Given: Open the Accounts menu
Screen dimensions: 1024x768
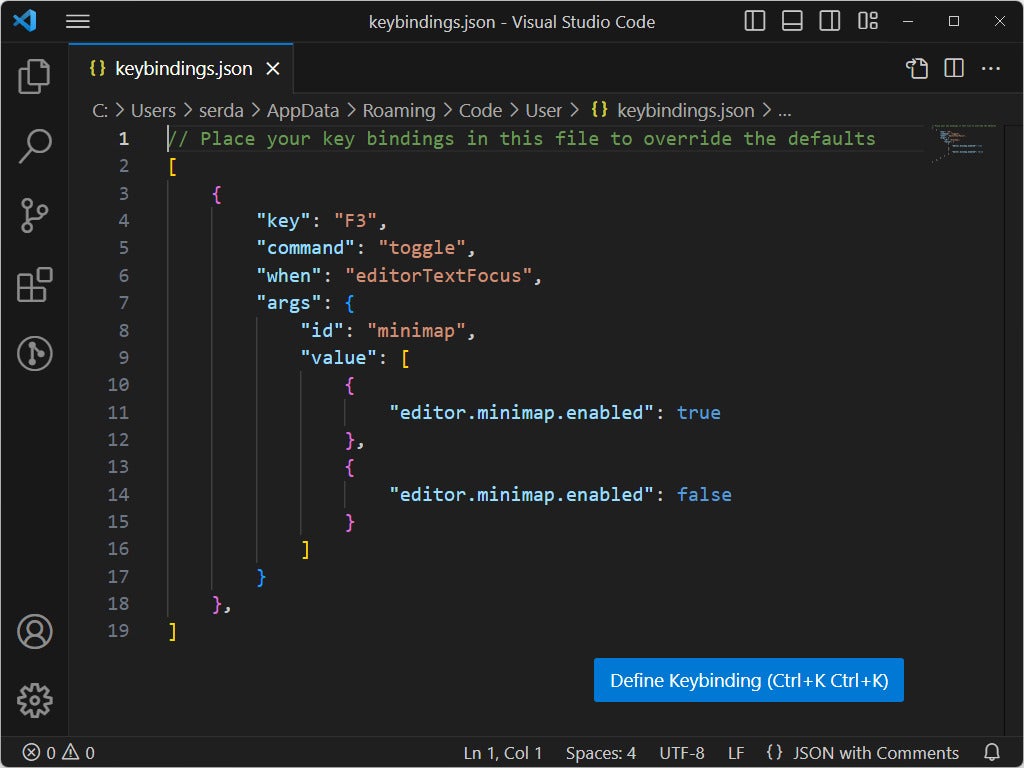Looking at the screenshot, I should pos(34,632).
